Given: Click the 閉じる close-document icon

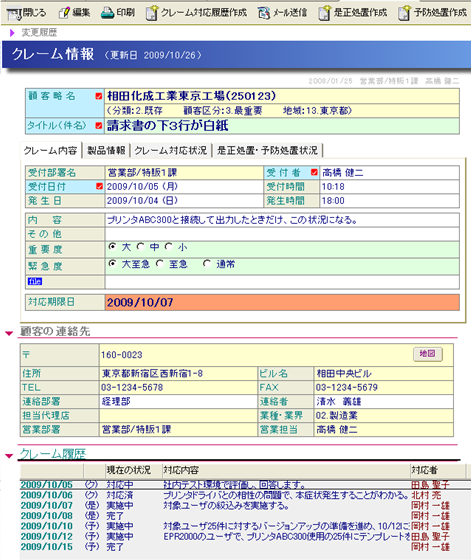Looking at the screenshot, I should click(14, 14).
